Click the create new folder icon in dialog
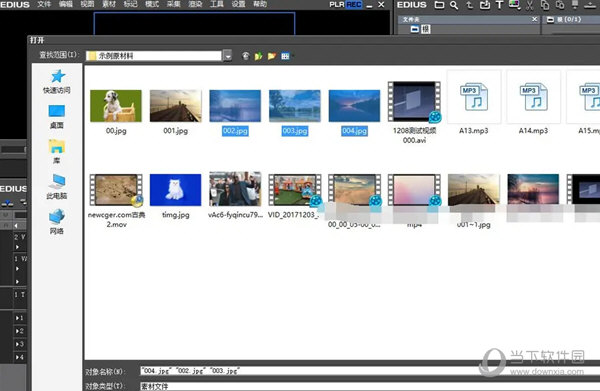600x391 pixels. pos(272,56)
